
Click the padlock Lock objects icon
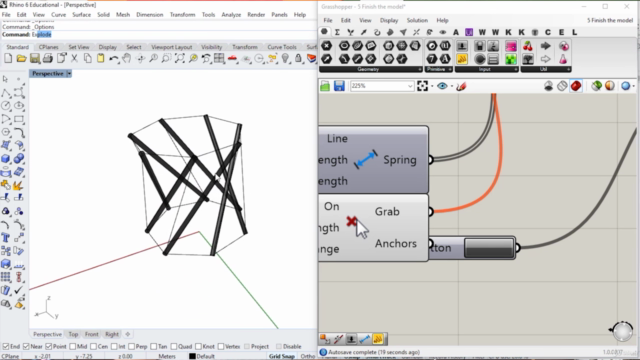(x=298, y=59)
